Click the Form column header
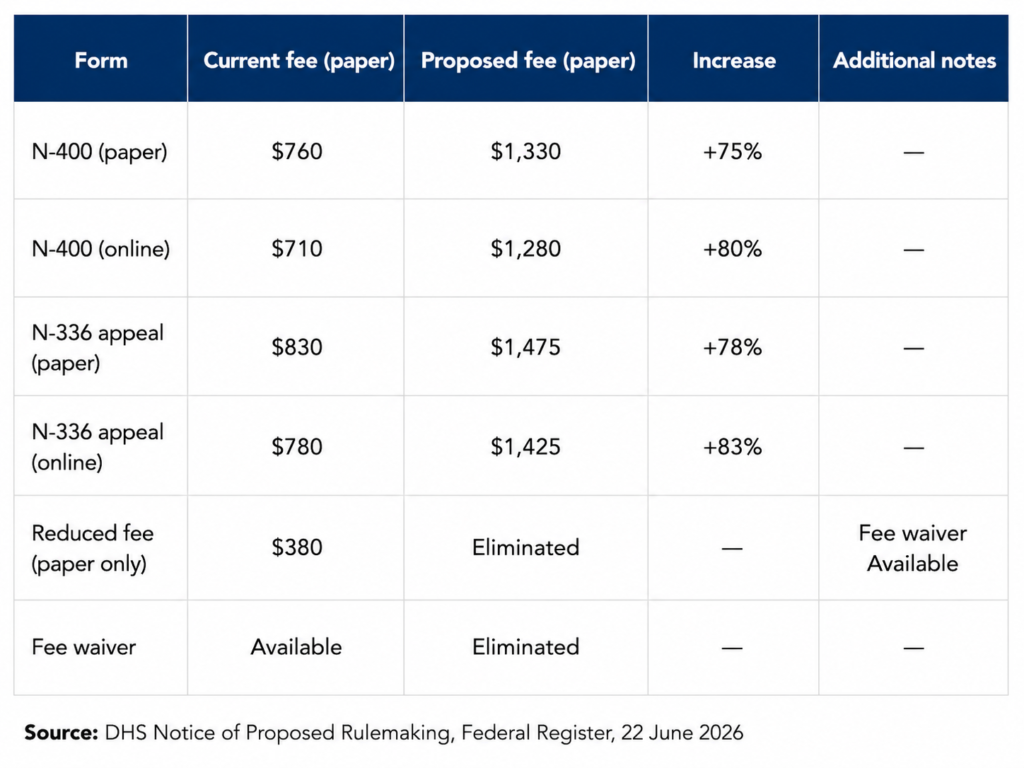Viewport: 1024px width, 768px height. pyautogui.click(x=101, y=60)
